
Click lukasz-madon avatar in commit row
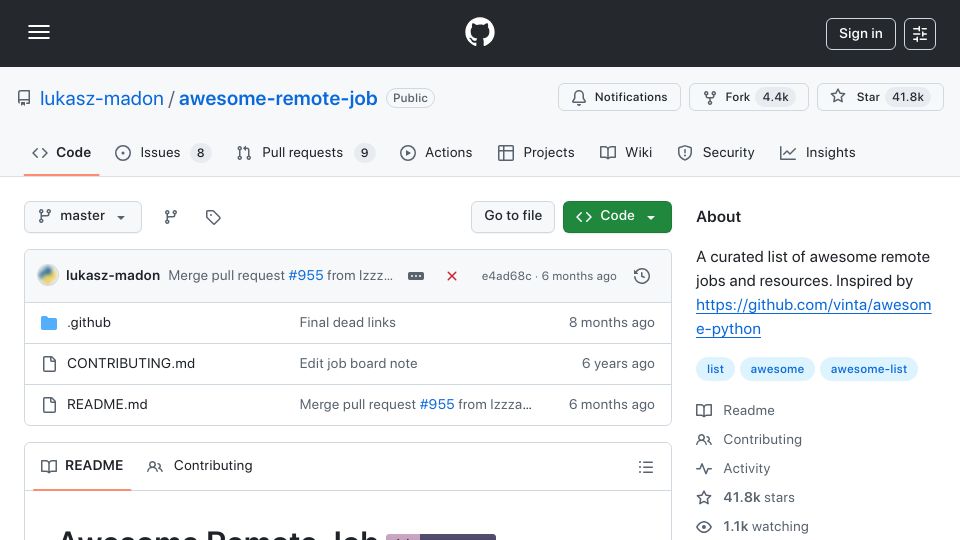coord(48,276)
